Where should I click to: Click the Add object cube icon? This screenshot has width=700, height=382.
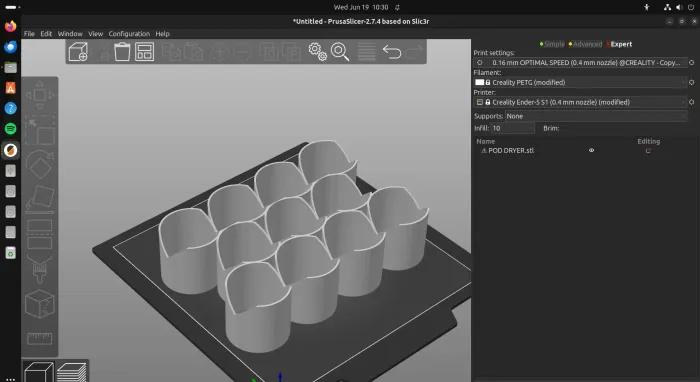coord(78,52)
